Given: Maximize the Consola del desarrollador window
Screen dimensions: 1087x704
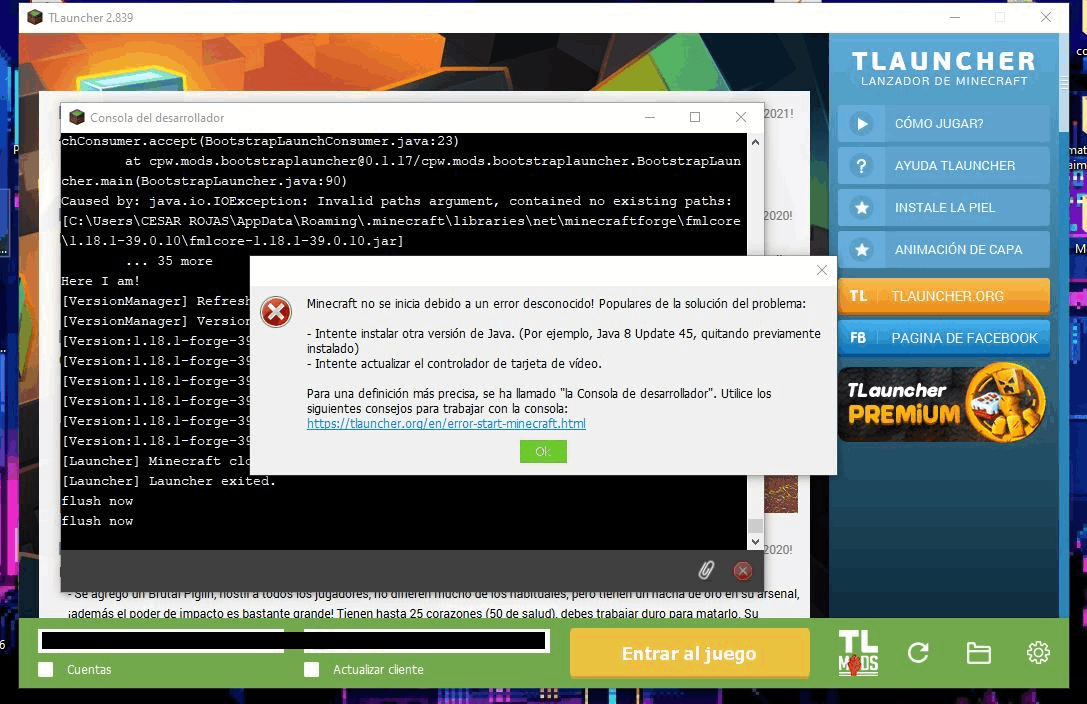Looking at the screenshot, I should [x=695, y=117].
